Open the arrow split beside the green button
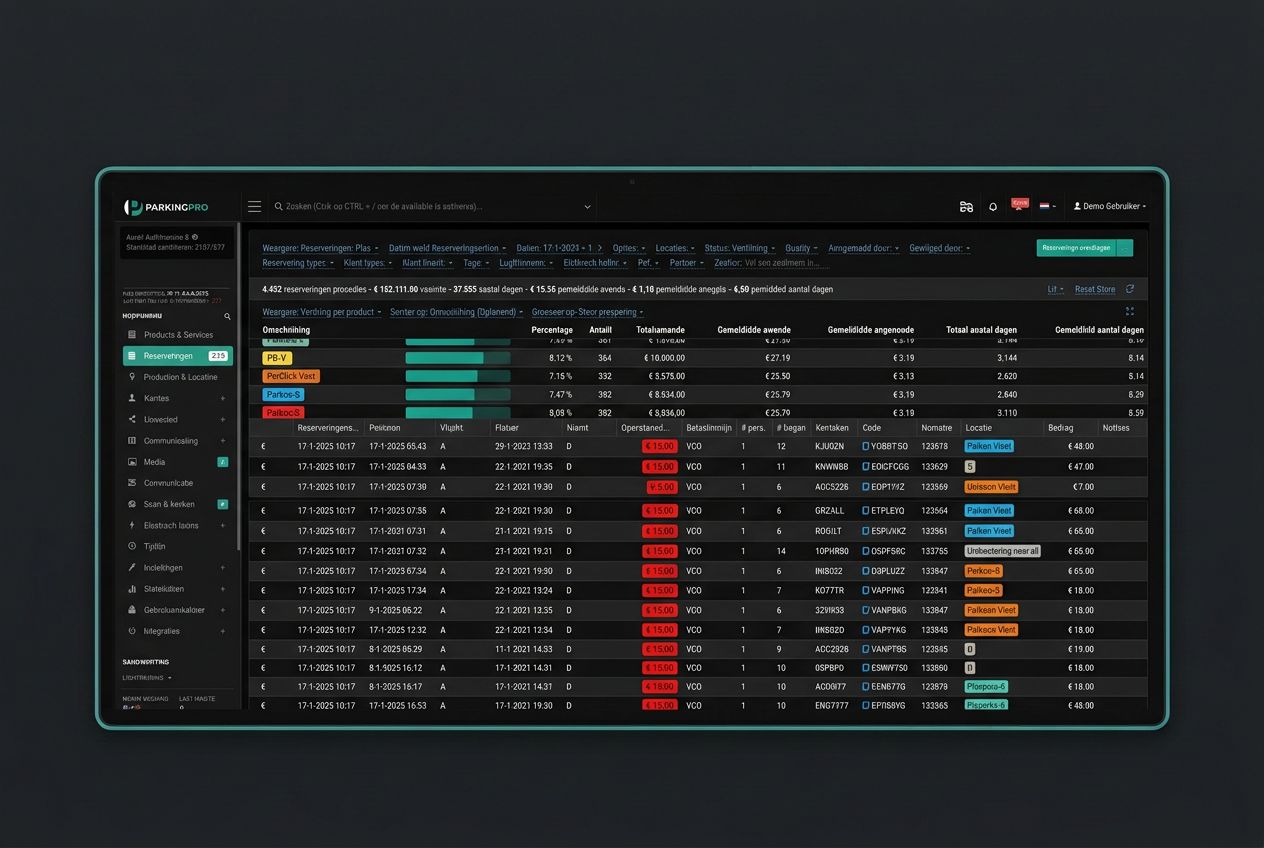The width and height of the screenshot is (1264, 848). pyautogui.click(x=1125, y=248)
